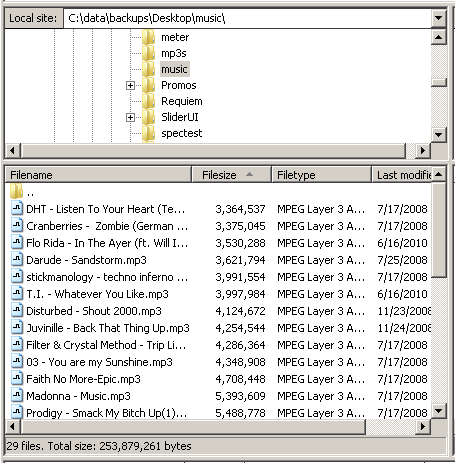Image resolution: width=455 pixels, height=463 pixels.
Task: Click the mp3 icon for DHT - Listen To Your Heart
Action: [17, 208]
